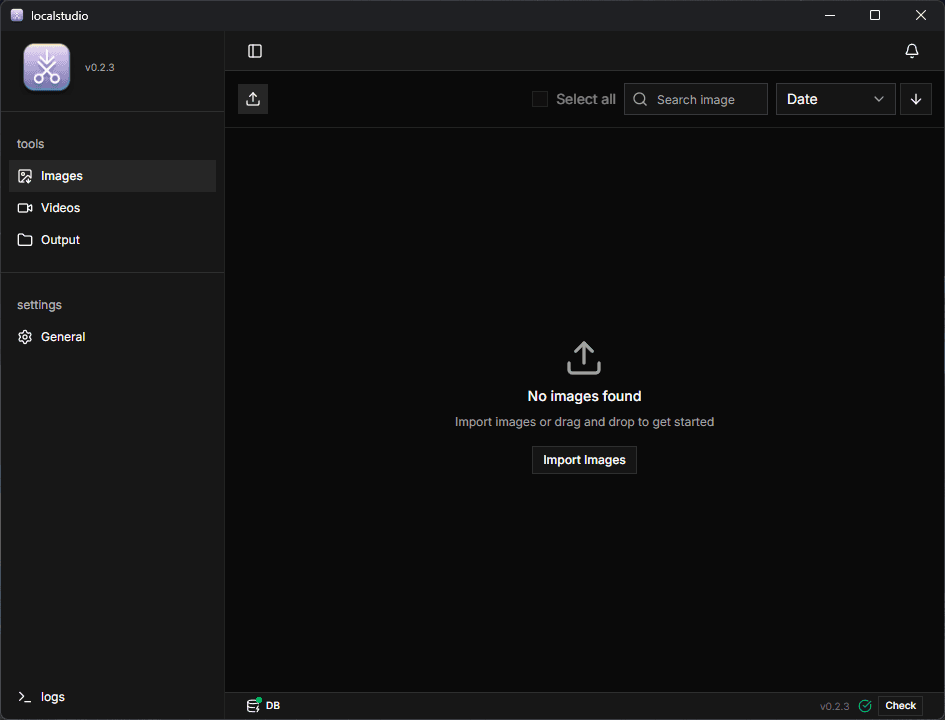This screenshot has height=720, width=945.
Task: Click the No images found heading
Action: [584, 396]
